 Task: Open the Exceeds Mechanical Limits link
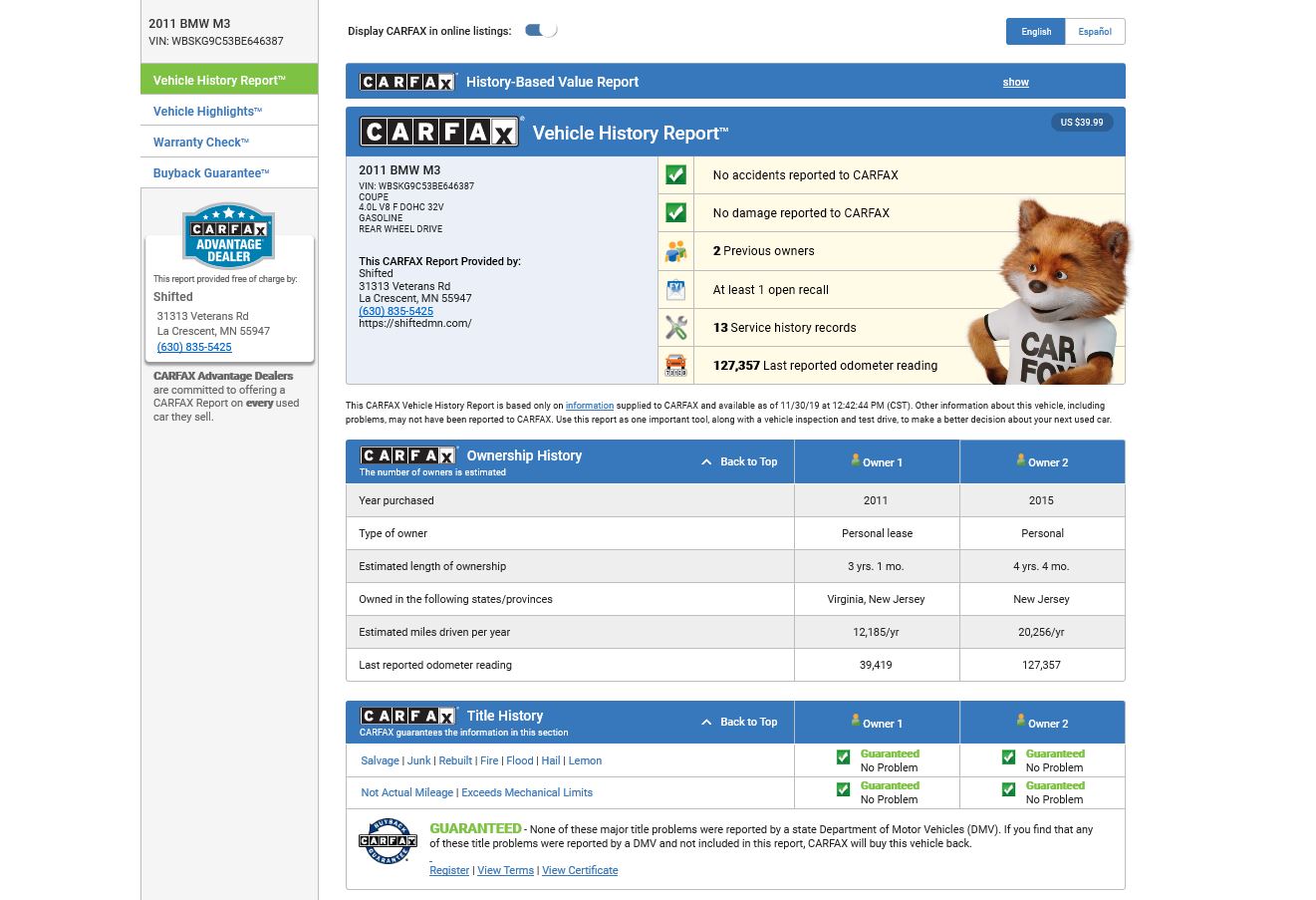(x=527, y=792)
